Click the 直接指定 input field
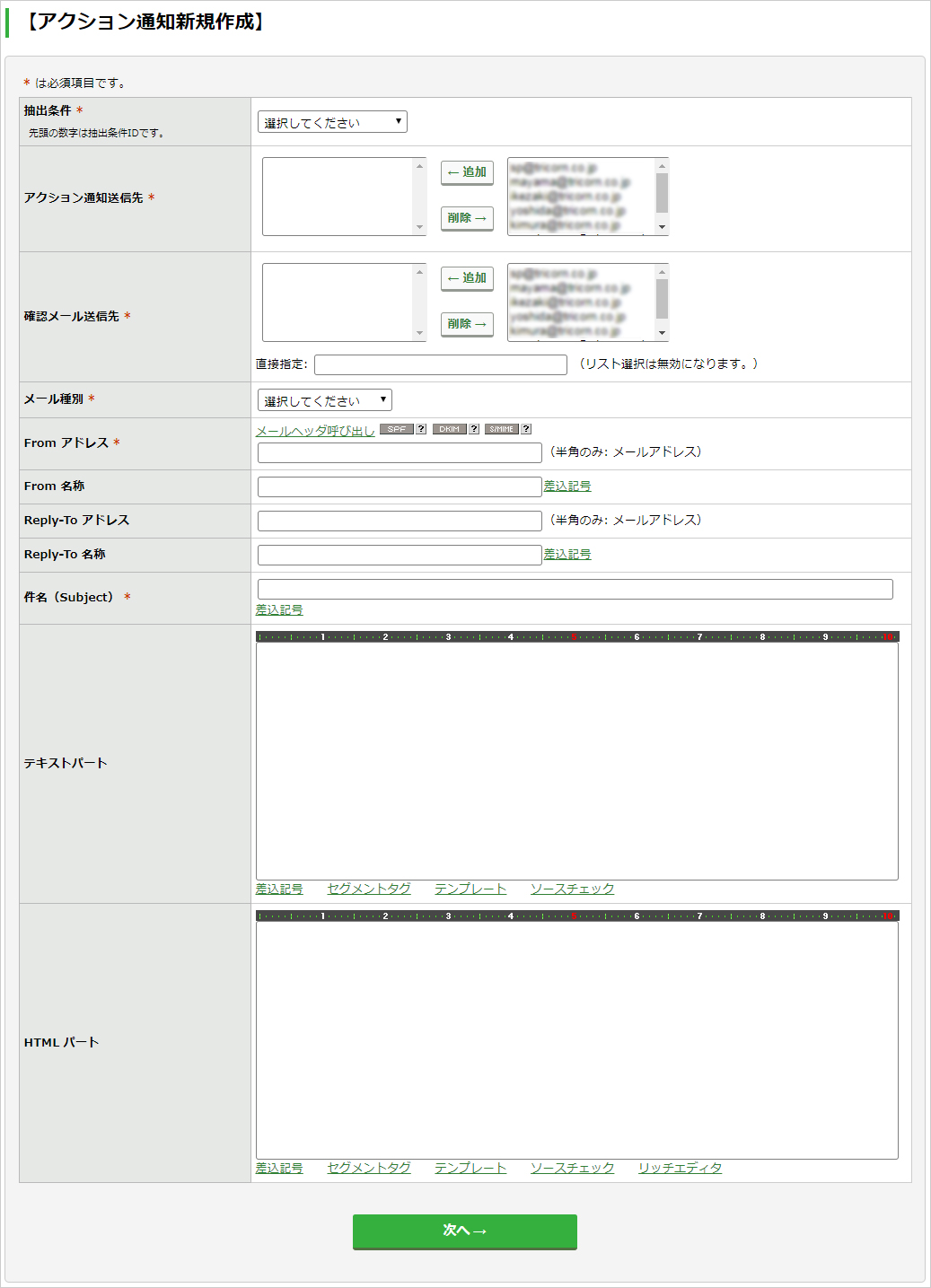This screenshot has width=931, height=1288. (441, 364)
